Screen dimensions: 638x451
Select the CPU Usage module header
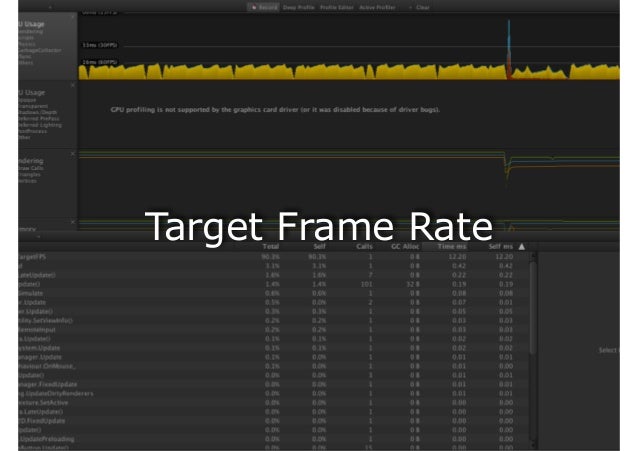point(31,24)
